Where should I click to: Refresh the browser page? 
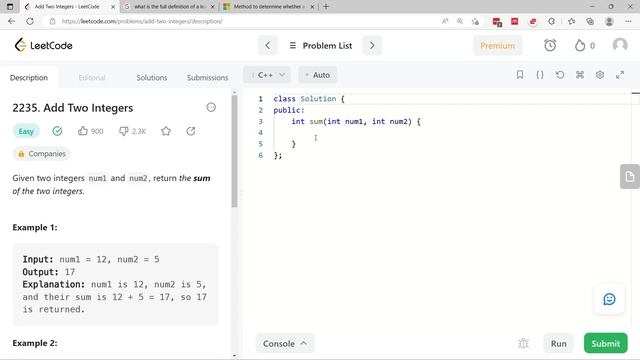[30, 21]
